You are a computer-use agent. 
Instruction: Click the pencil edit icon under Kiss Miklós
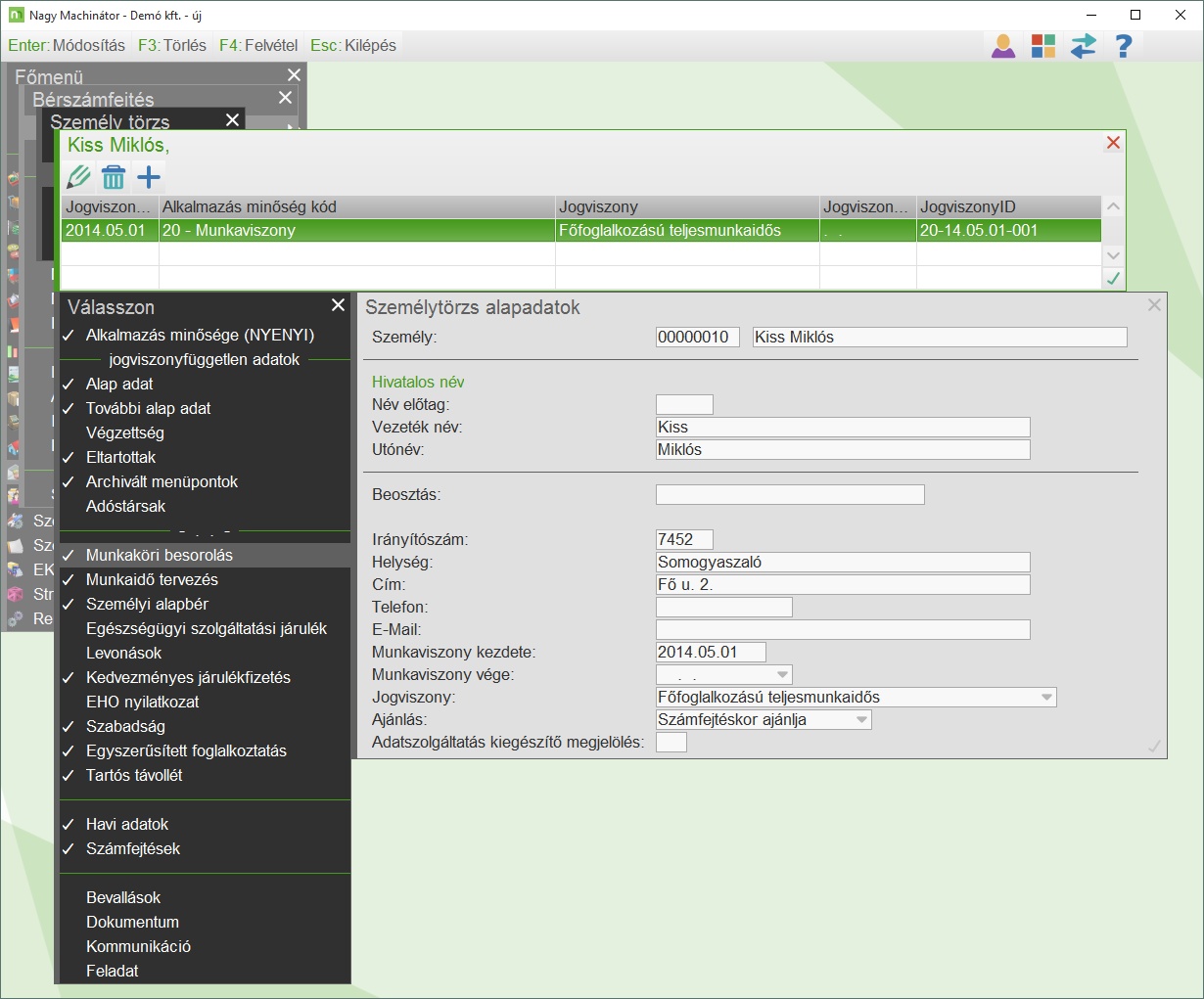(78, 177)
